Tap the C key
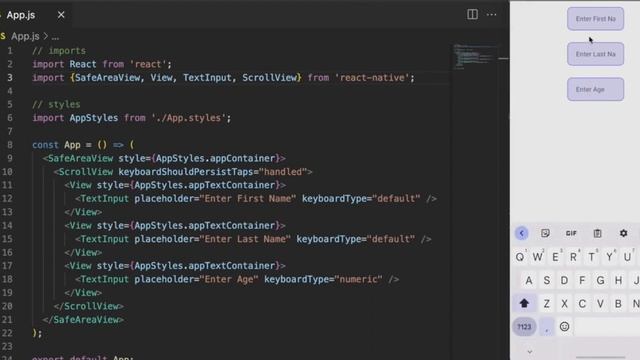 [582, 304]
